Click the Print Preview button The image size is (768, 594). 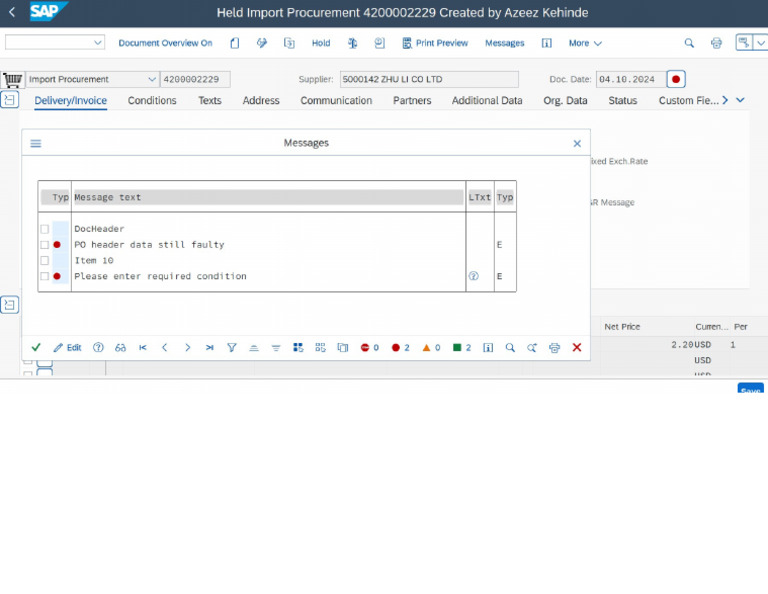[x=435, y=43]
